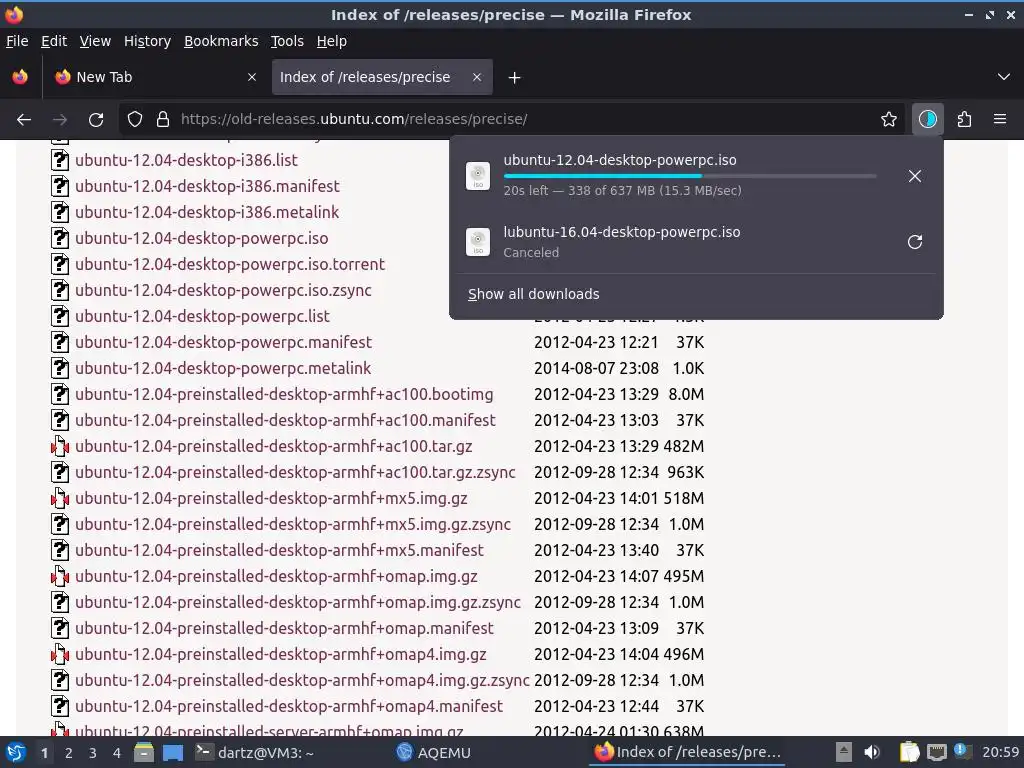The image size is (1024, 768).
Task: Cancel the ubuntu-12.04-desktop-powerpc.iso download
Action: coord(915,176)
